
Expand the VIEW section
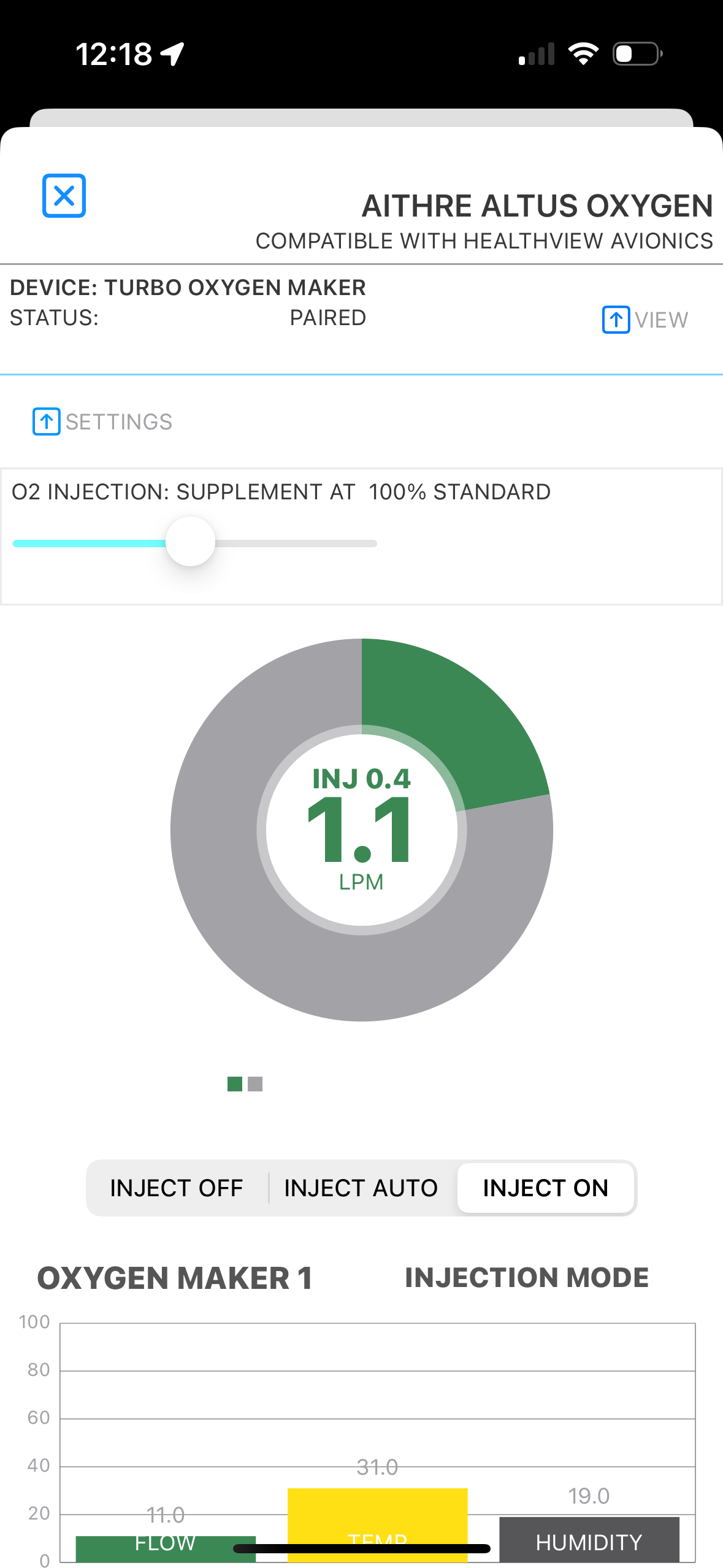pos(661,320)
